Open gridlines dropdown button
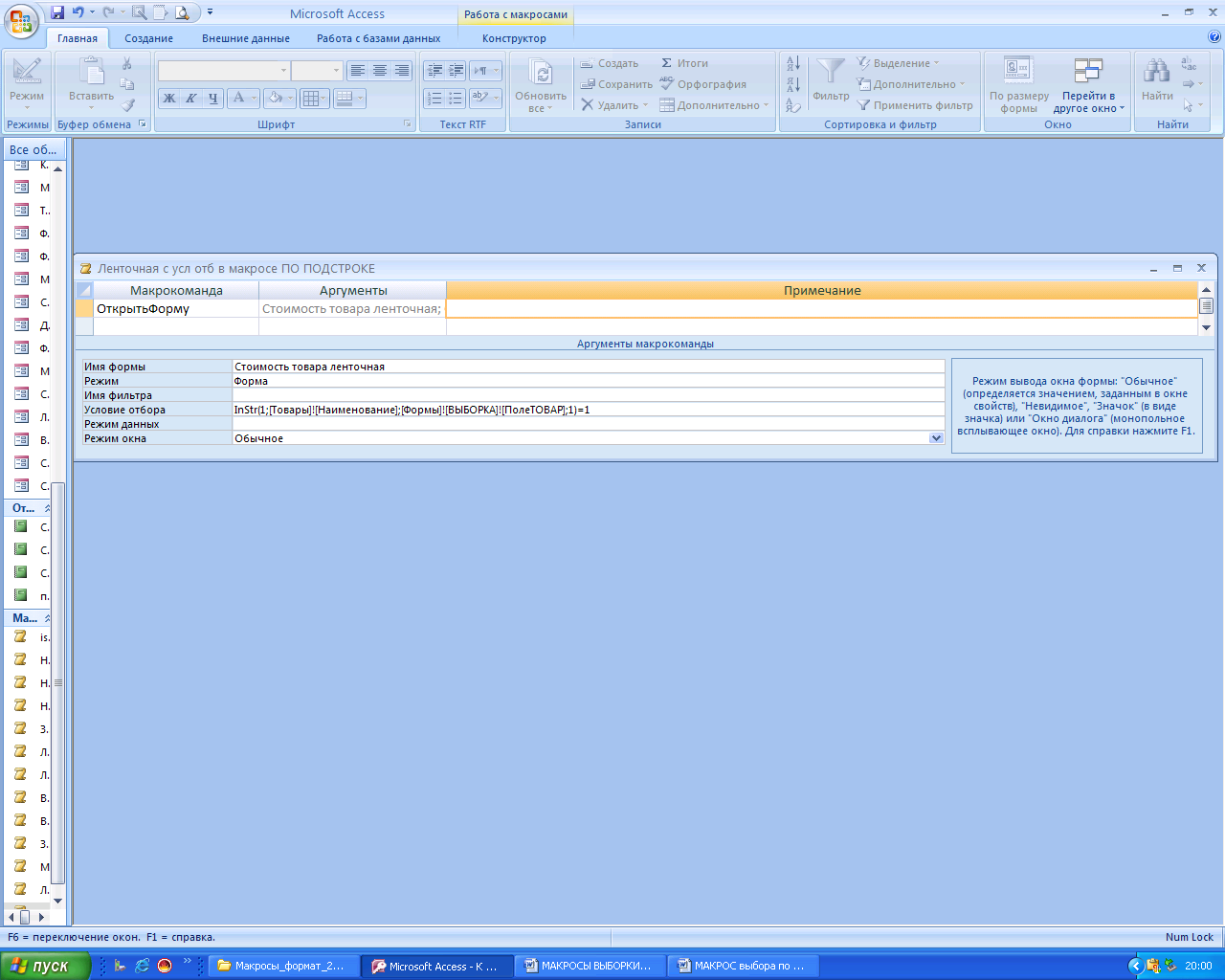Viewport: 1225px width, 980px height. coord(314,98)
